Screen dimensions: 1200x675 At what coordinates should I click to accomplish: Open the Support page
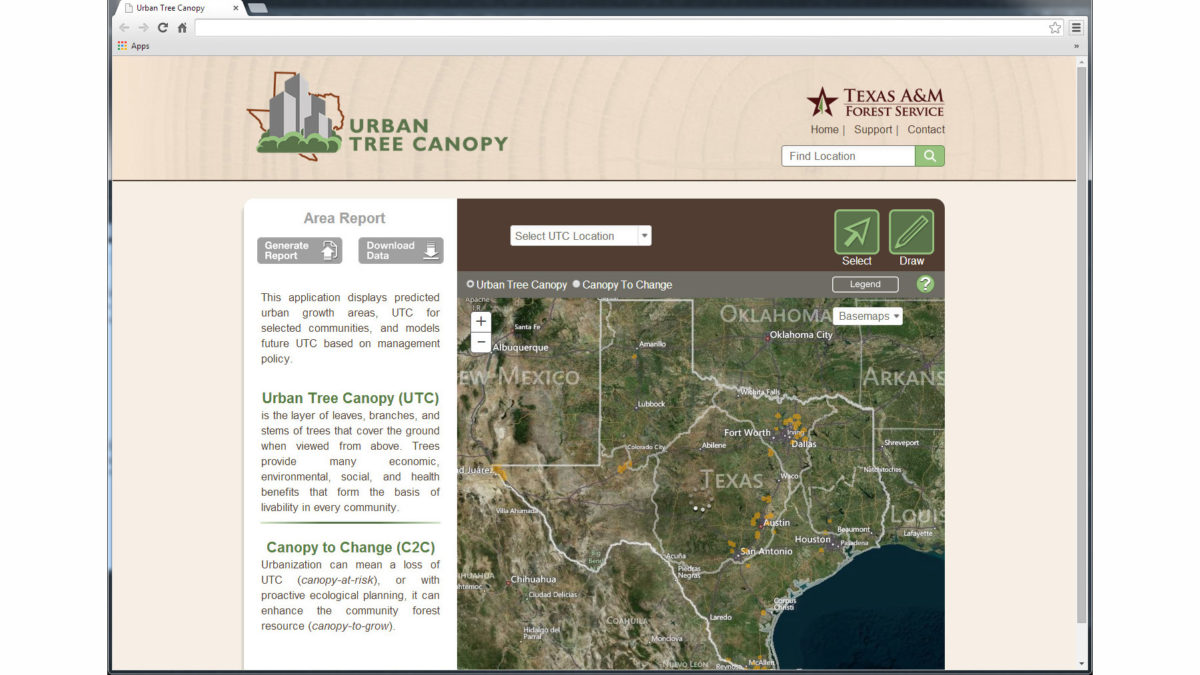coord(873,129)
